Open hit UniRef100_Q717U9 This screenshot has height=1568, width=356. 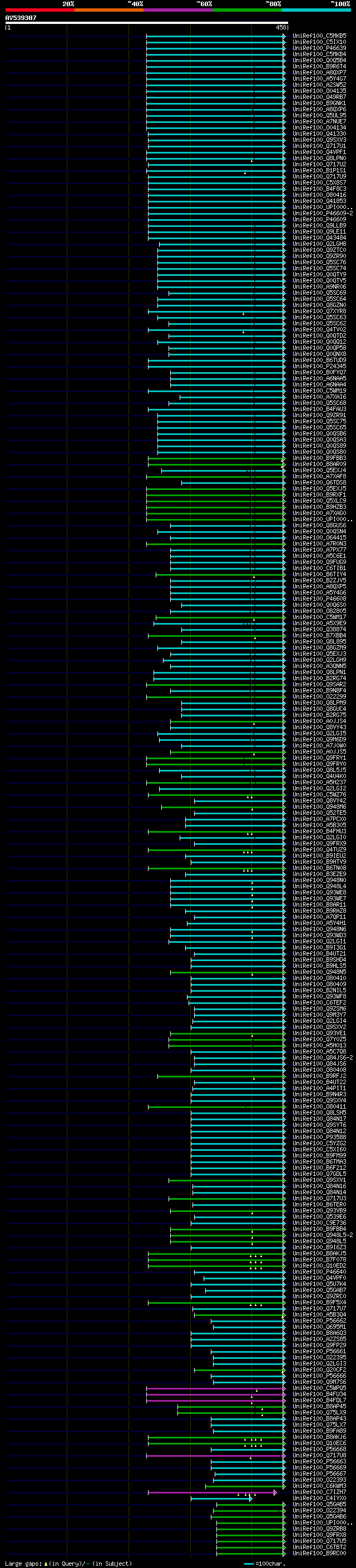pos(319,176)
